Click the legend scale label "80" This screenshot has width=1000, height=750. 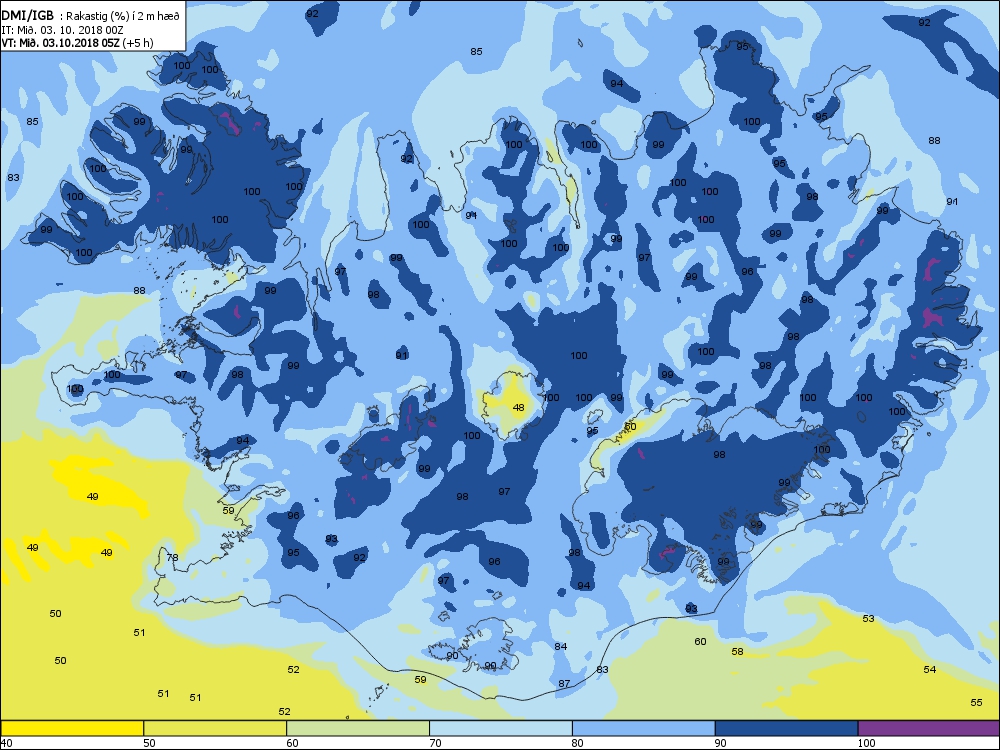[x=578, y=743]
